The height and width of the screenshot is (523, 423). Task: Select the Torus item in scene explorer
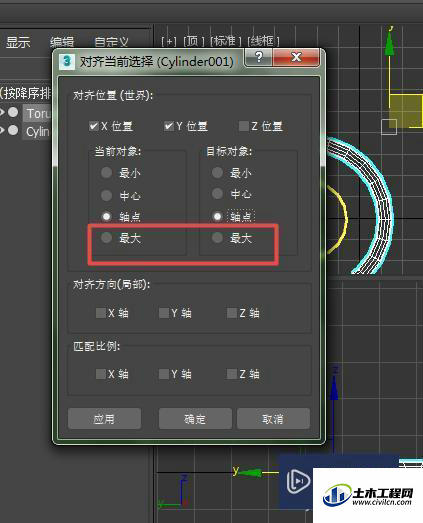coord(38,113)
